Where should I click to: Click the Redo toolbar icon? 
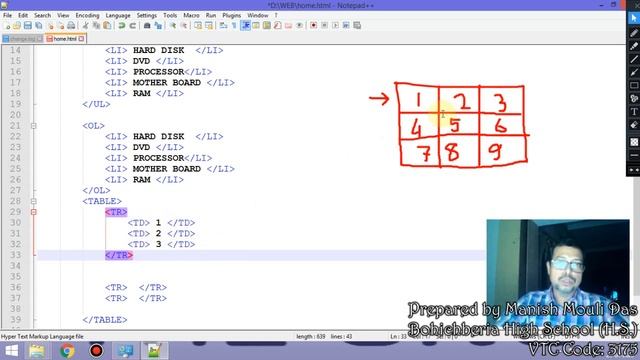coord(133,25)
